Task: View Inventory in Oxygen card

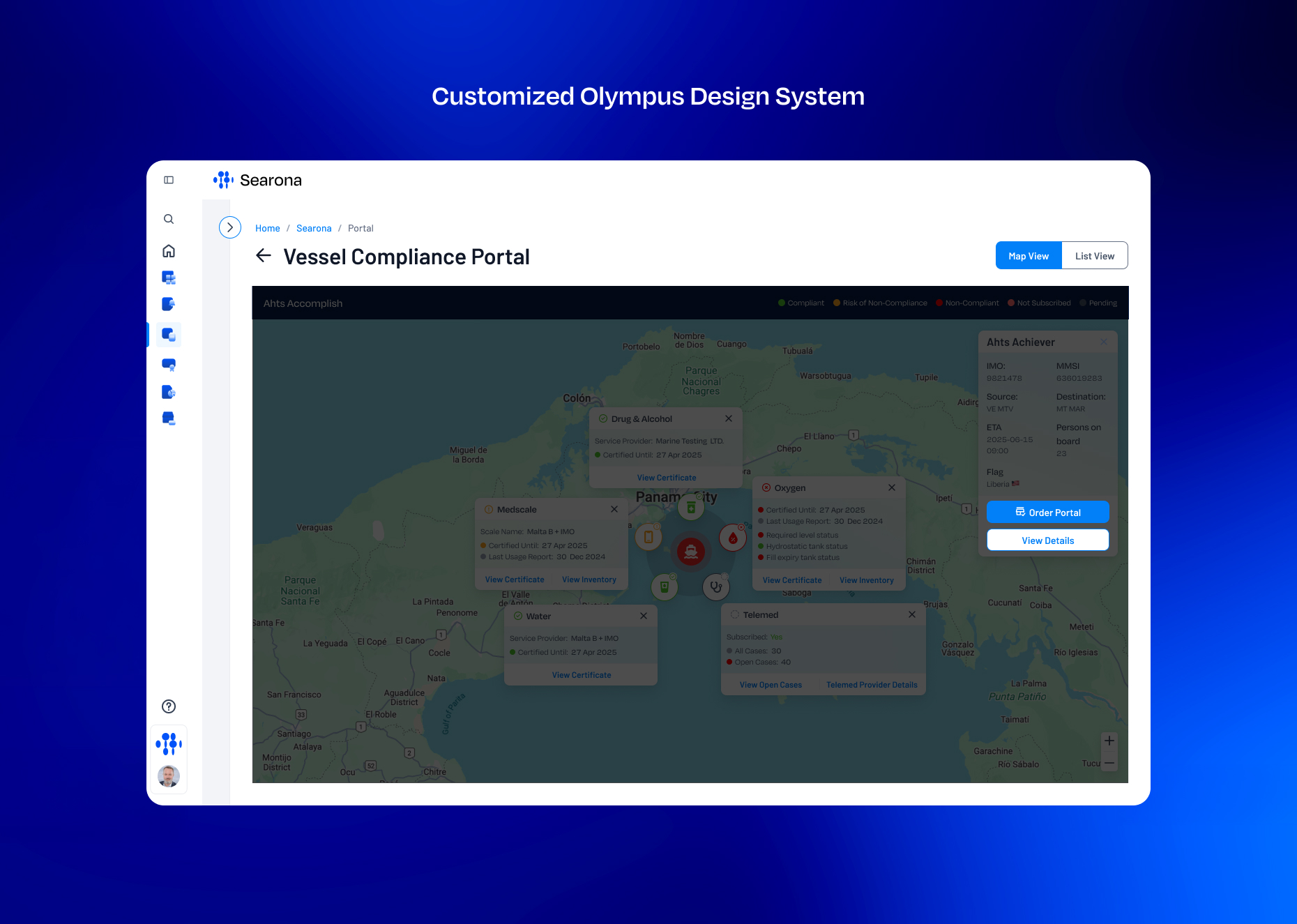Action: [867, 580]
